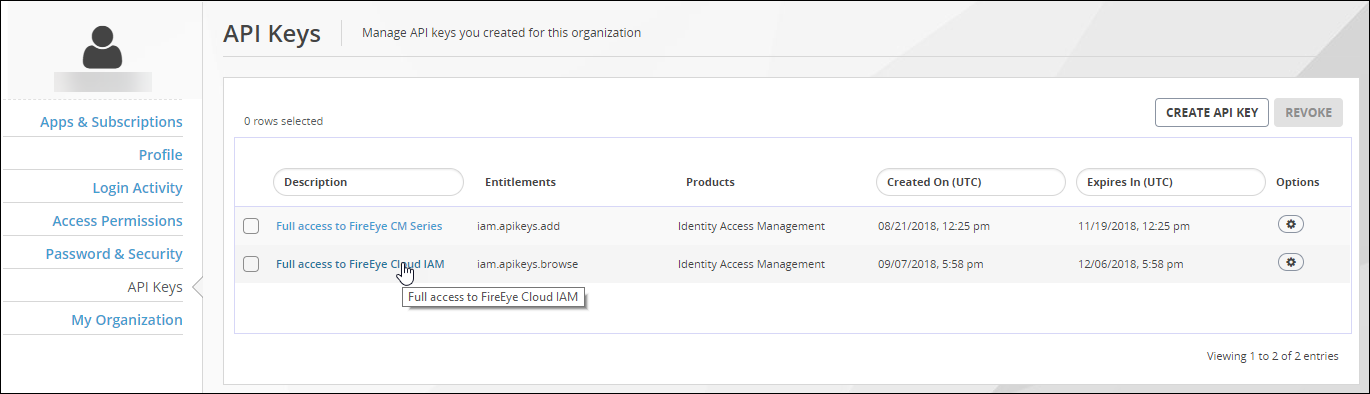
Task: Select API Keys in sidebar
Action: (x=155, y=287)
